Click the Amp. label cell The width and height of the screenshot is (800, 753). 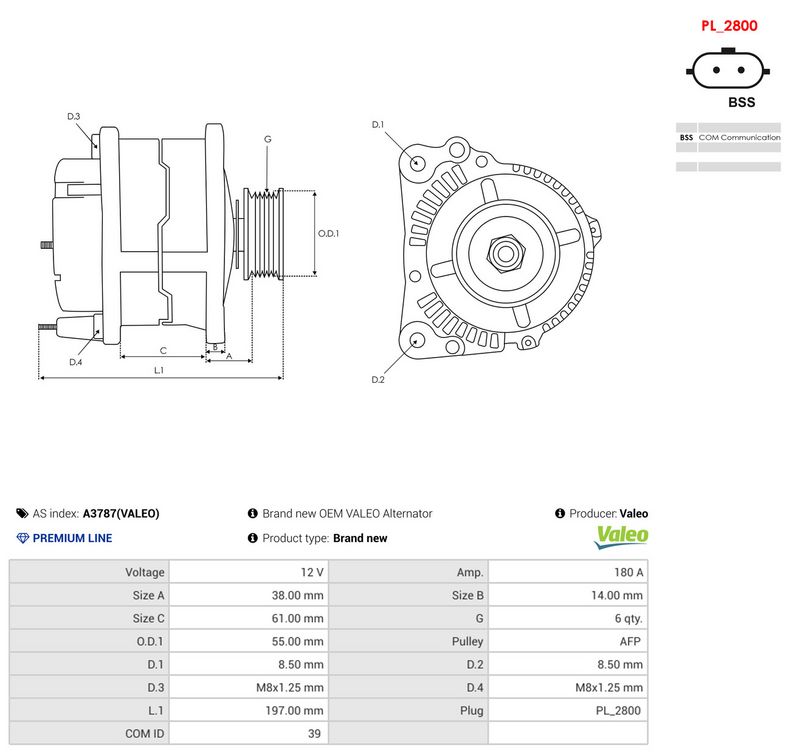coord(408,572)
